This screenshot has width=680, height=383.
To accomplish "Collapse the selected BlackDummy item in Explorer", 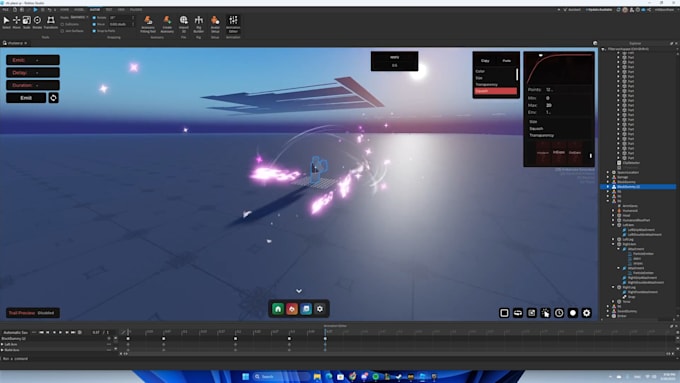I will tap(608, 187).
